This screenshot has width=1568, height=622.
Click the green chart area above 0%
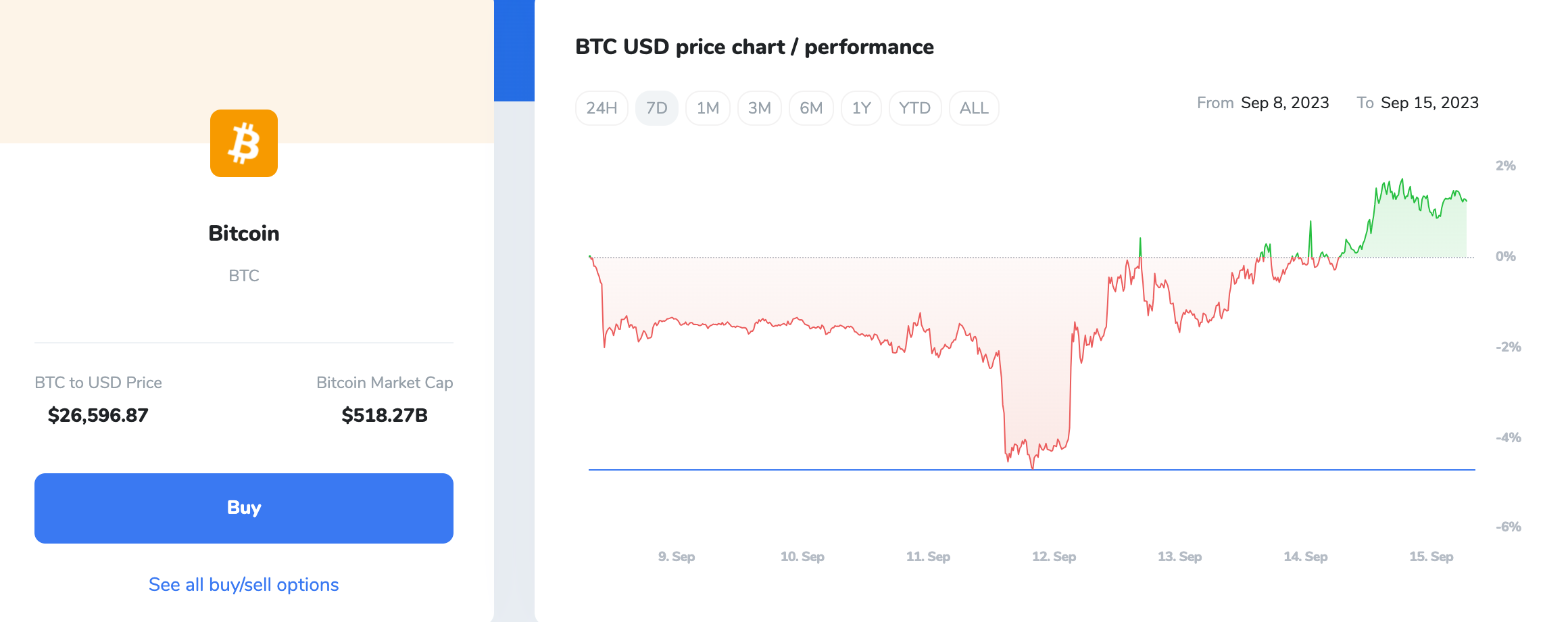(1413, 233)
